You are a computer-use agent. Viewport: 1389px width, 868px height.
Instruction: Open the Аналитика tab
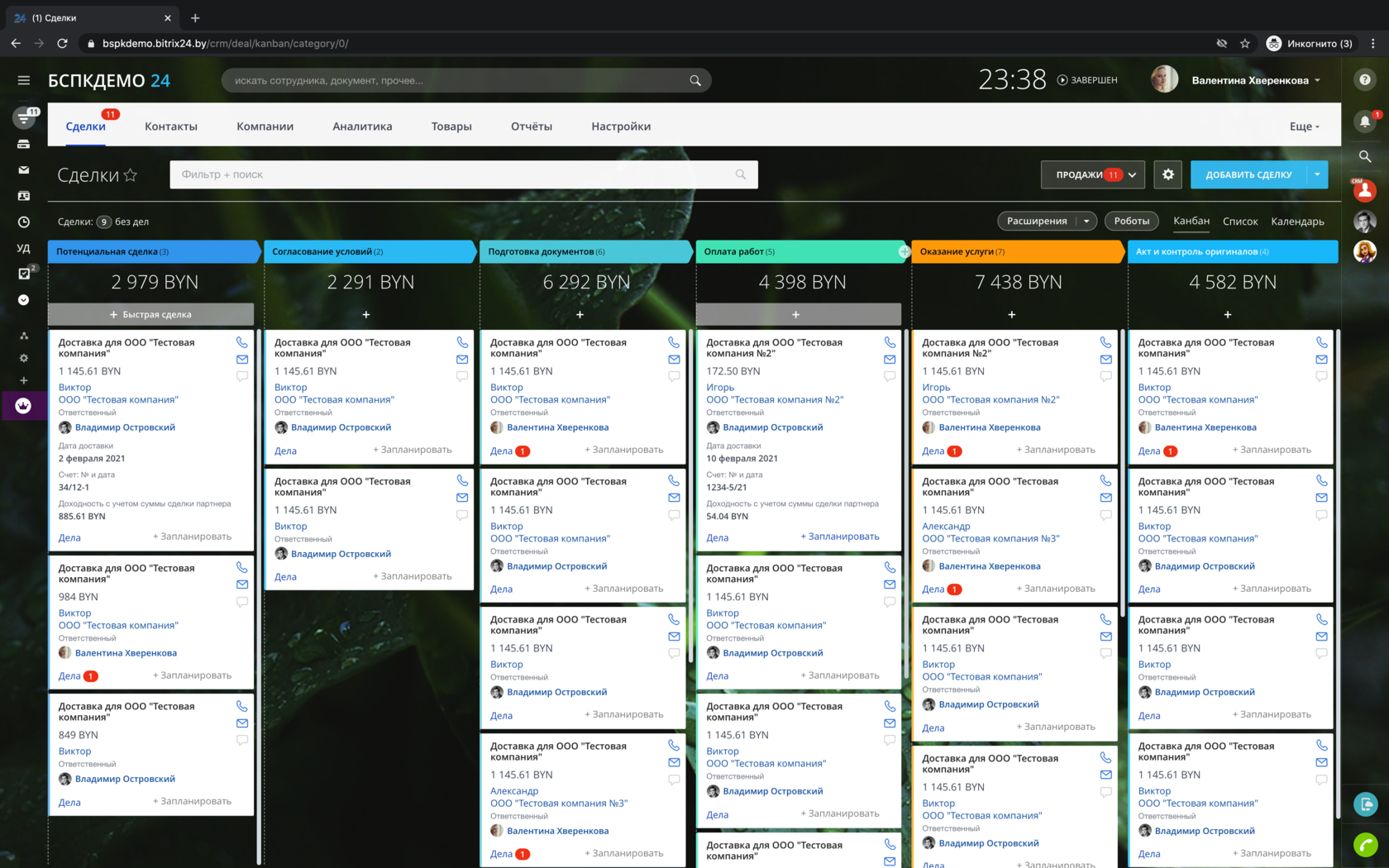tap(362, 126)
